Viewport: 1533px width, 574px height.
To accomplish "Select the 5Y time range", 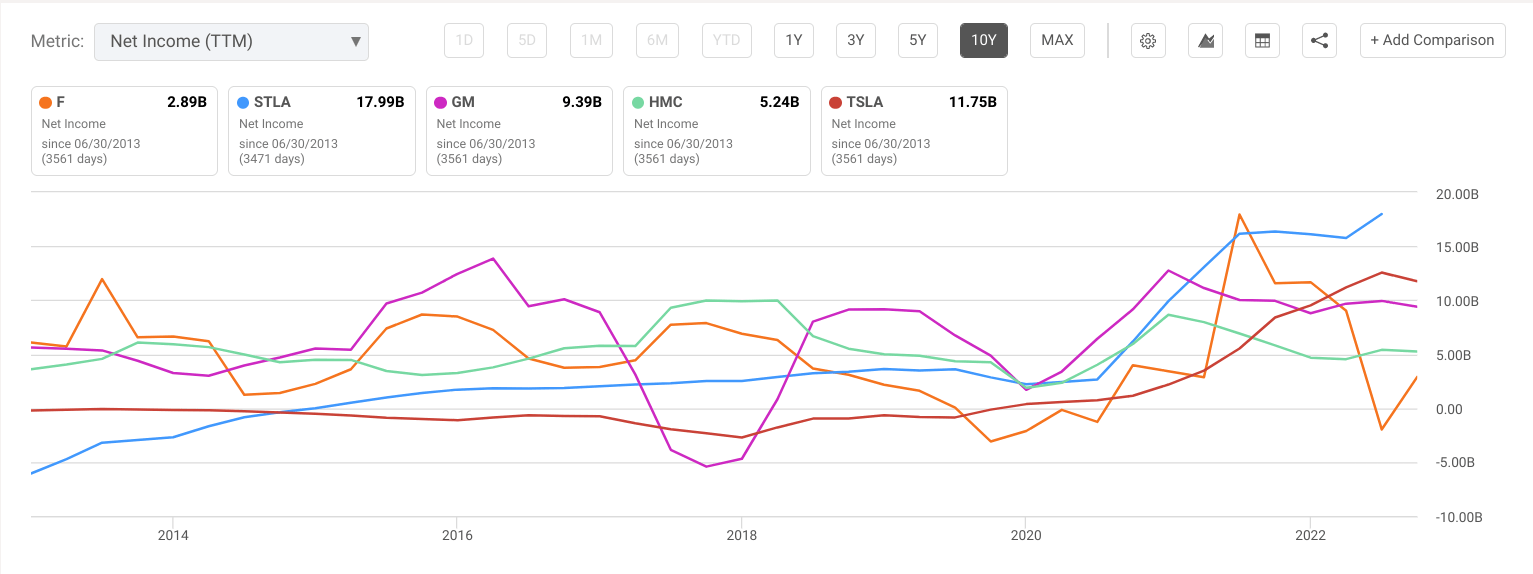I will 917,41.
